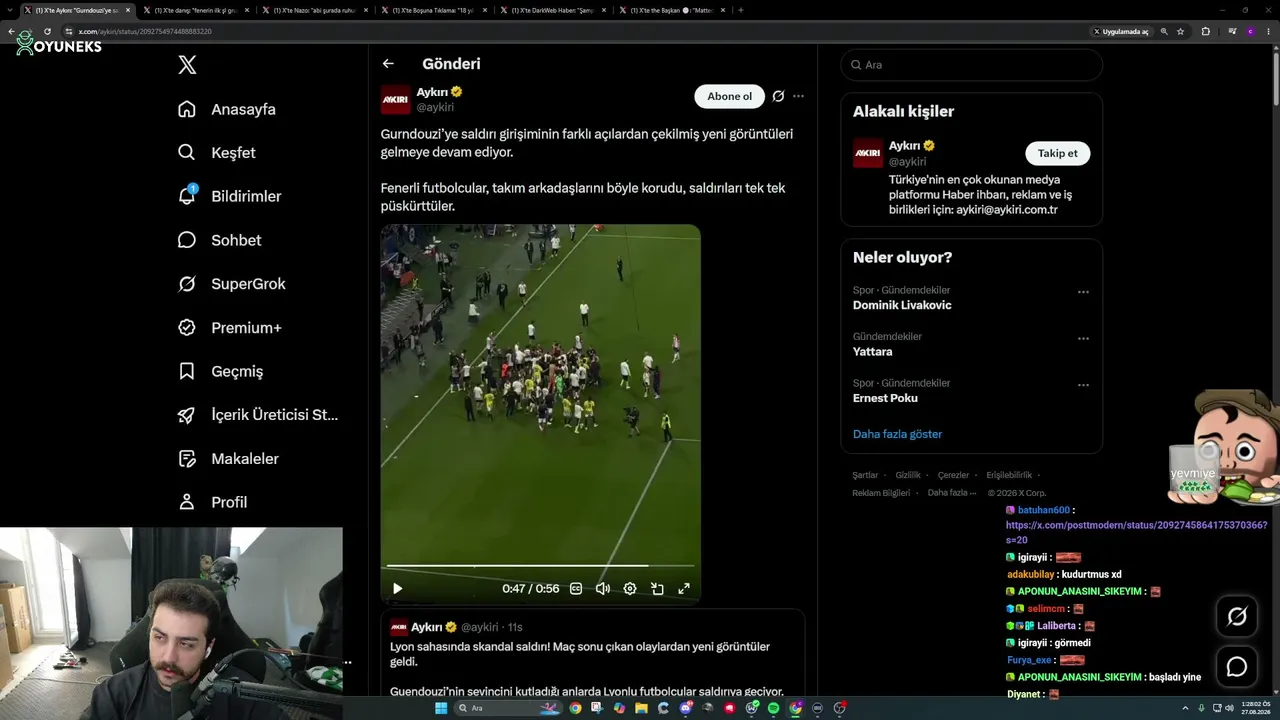This screenshot has width=1280, height=720.
Task: Open more options for Ernest Poku trend
Action: [x=1083, y=385]
